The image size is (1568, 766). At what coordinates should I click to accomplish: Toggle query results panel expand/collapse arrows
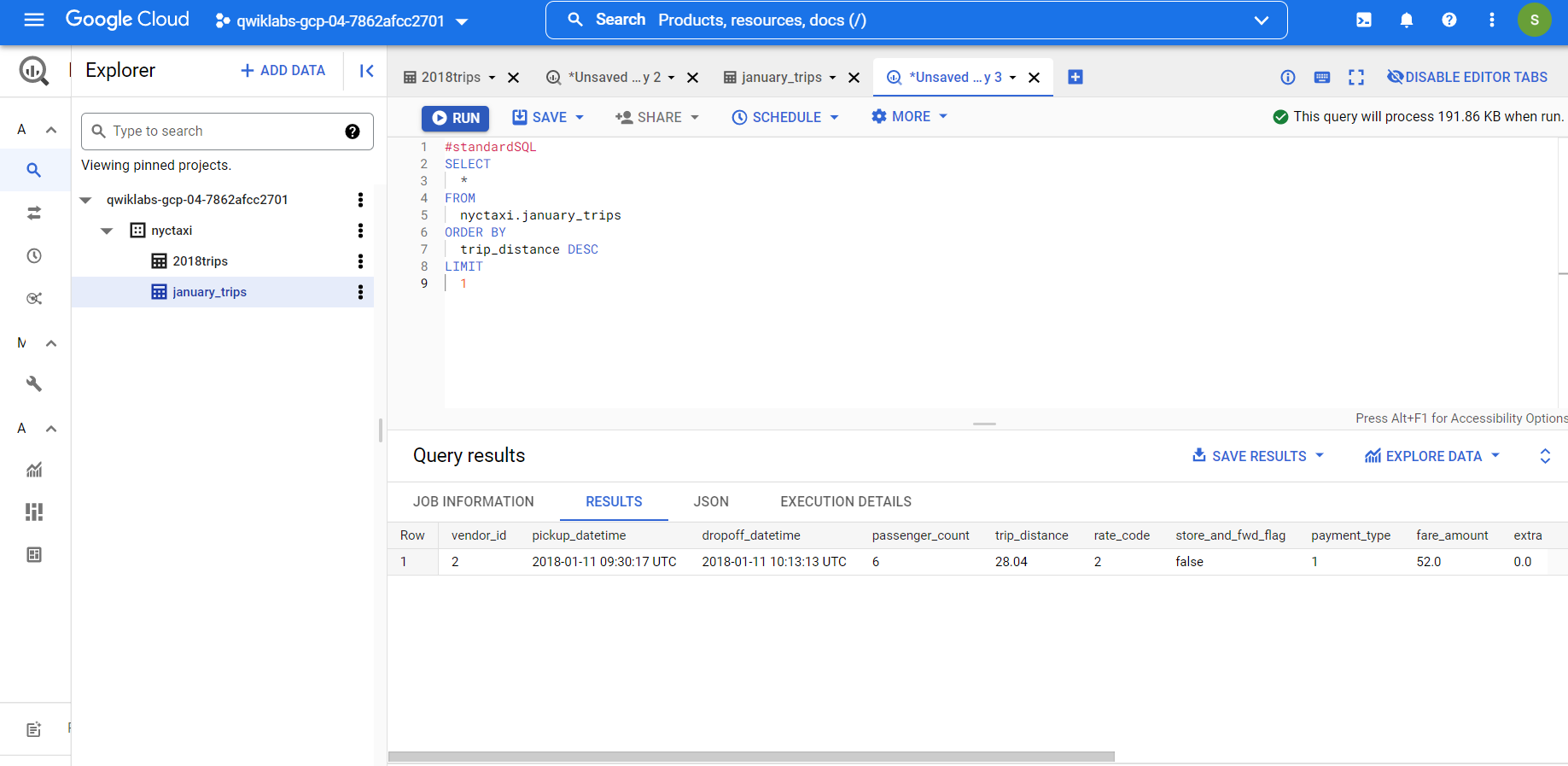pos(1545,456)
